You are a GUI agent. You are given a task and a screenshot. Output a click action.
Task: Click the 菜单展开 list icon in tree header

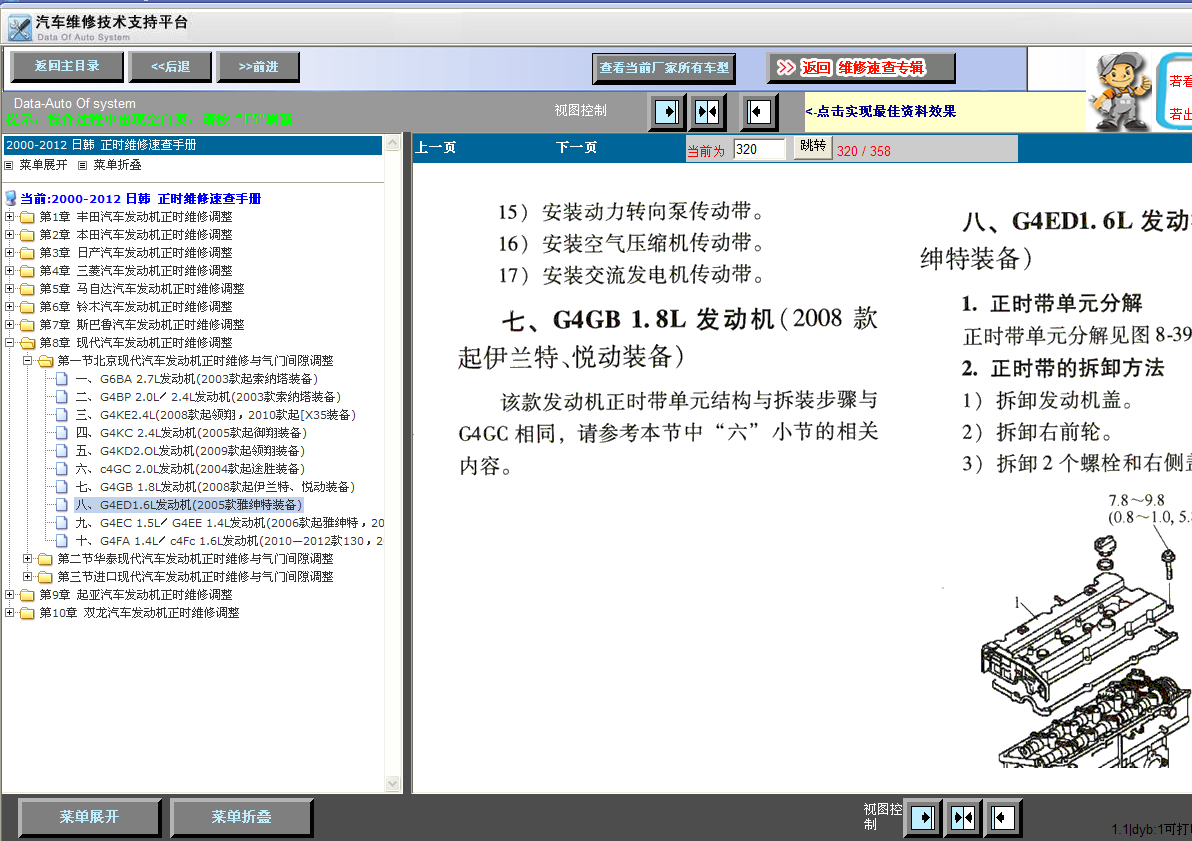coord(9,165)
